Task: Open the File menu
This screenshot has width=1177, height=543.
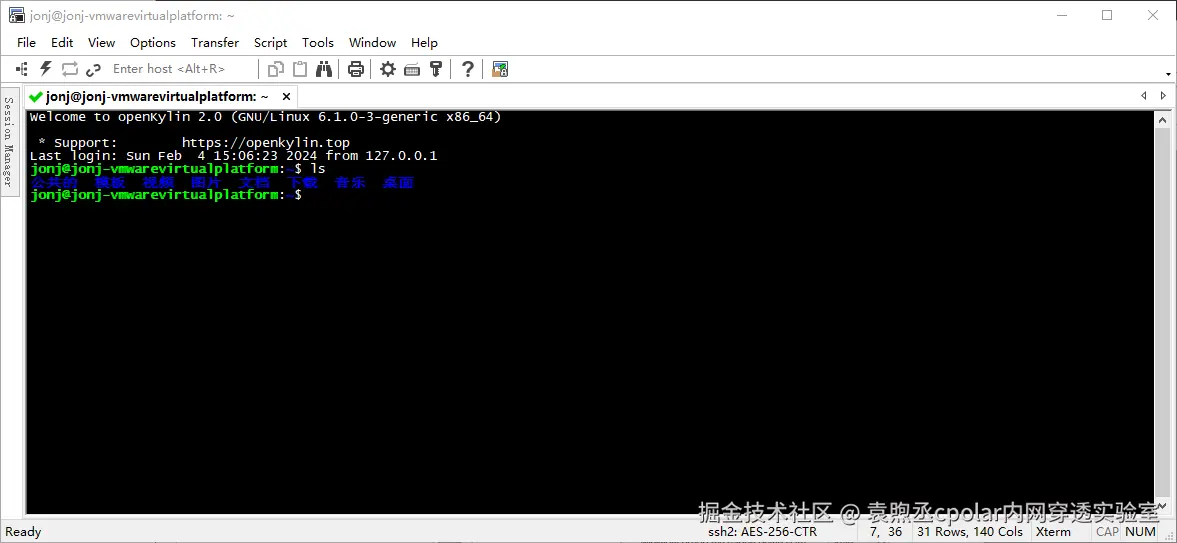Action: [26, 43]
